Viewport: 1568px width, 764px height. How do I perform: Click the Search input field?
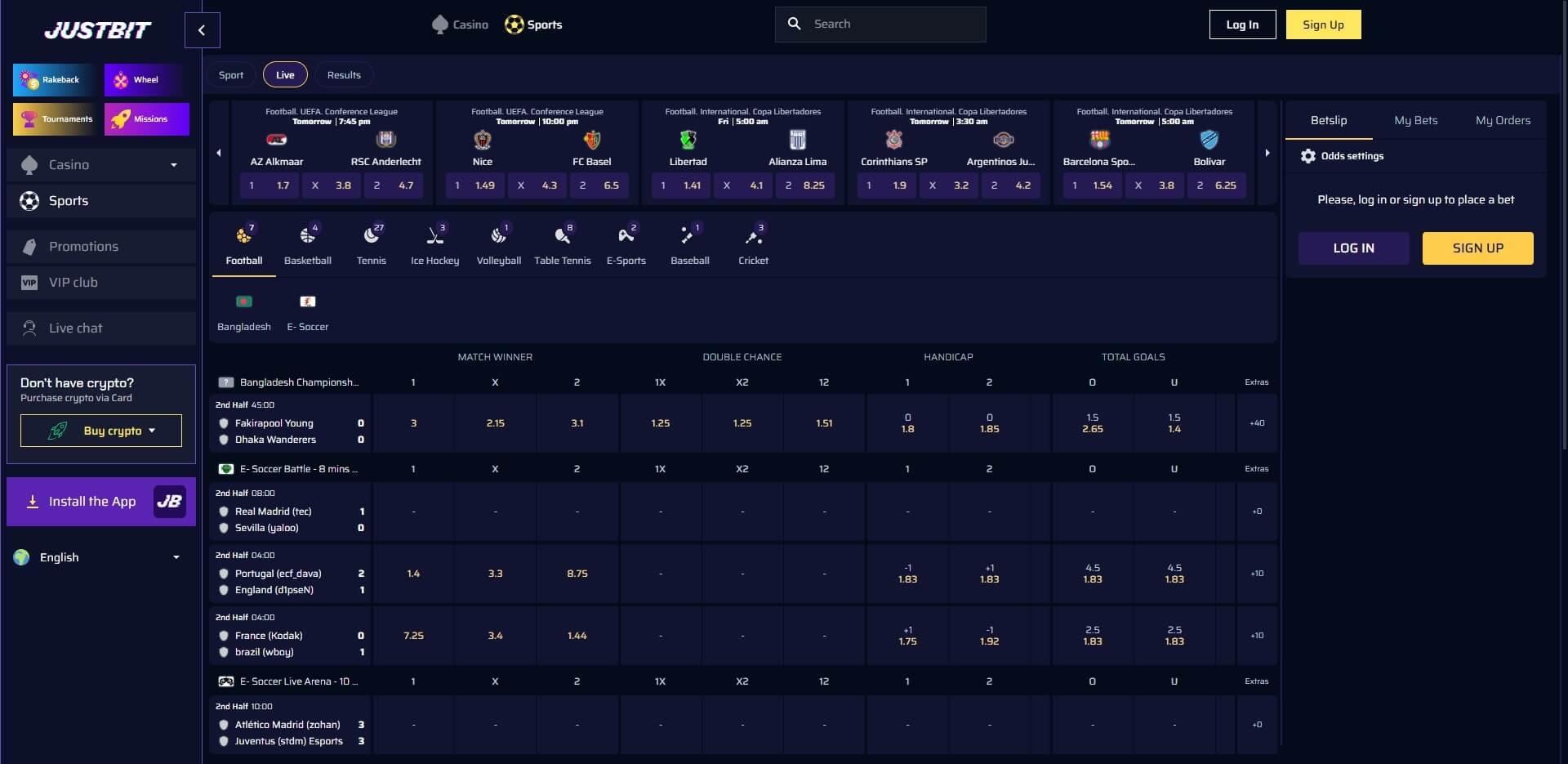[880, 24]
